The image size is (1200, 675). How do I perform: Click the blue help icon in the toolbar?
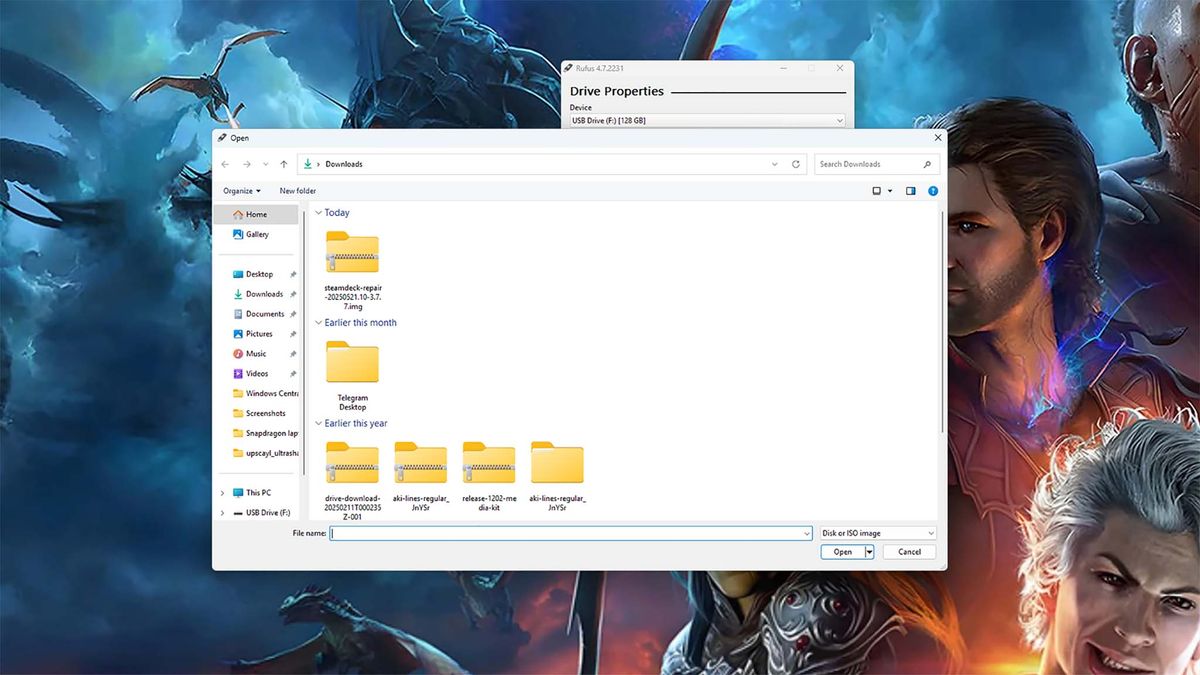click(x=933, y=191)
